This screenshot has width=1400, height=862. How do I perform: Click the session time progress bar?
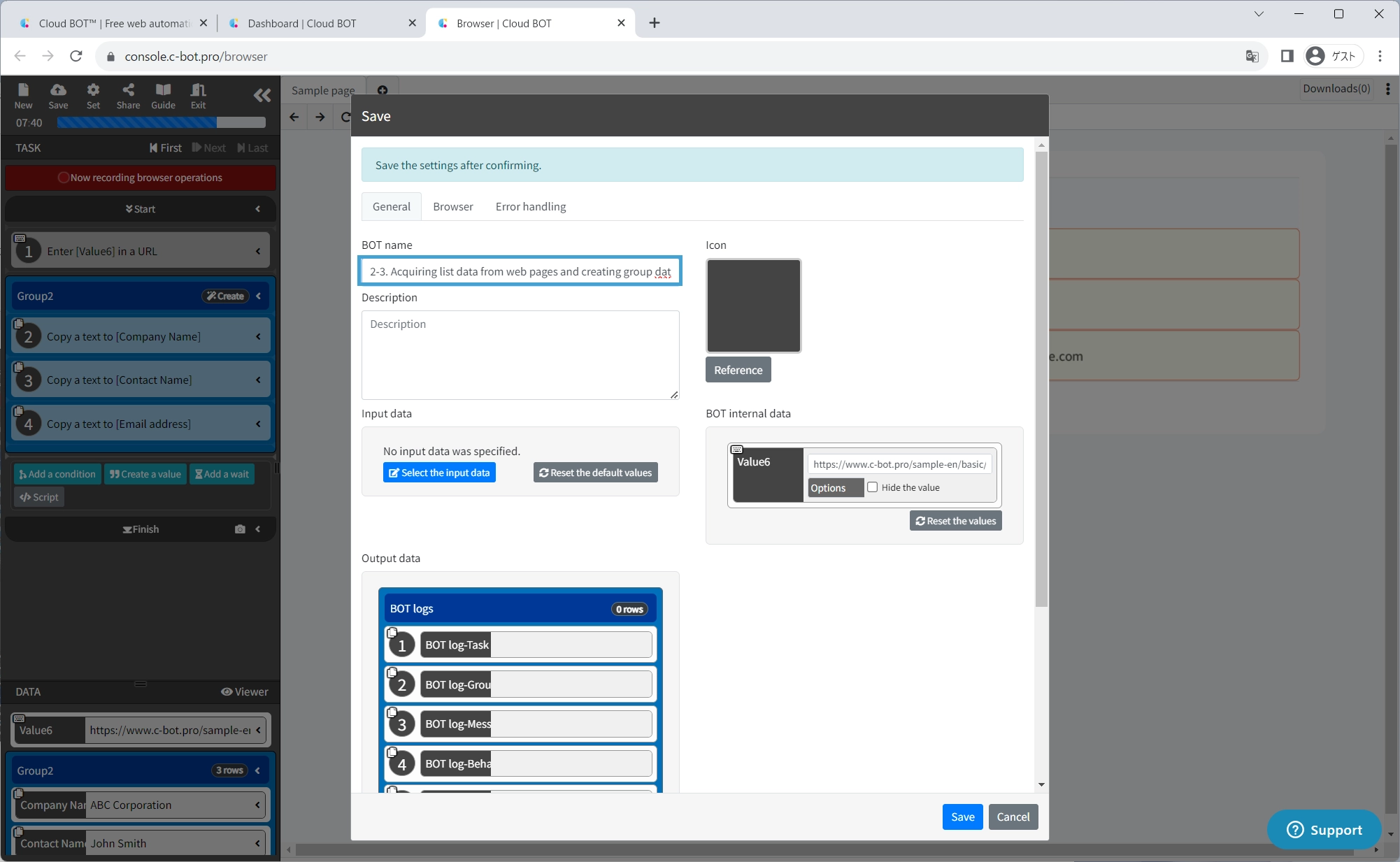tap(161, 122)
